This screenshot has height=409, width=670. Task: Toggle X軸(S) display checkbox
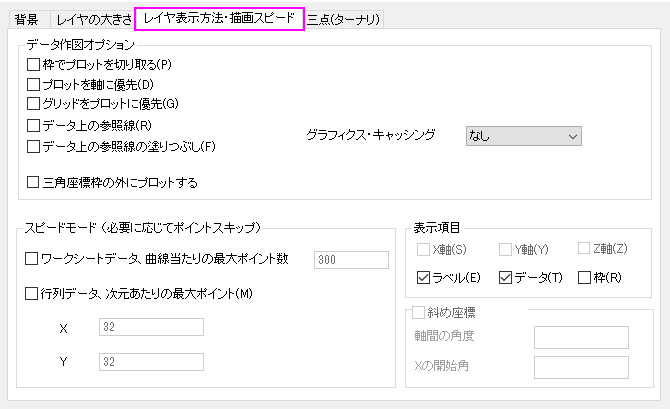point(423,250)
